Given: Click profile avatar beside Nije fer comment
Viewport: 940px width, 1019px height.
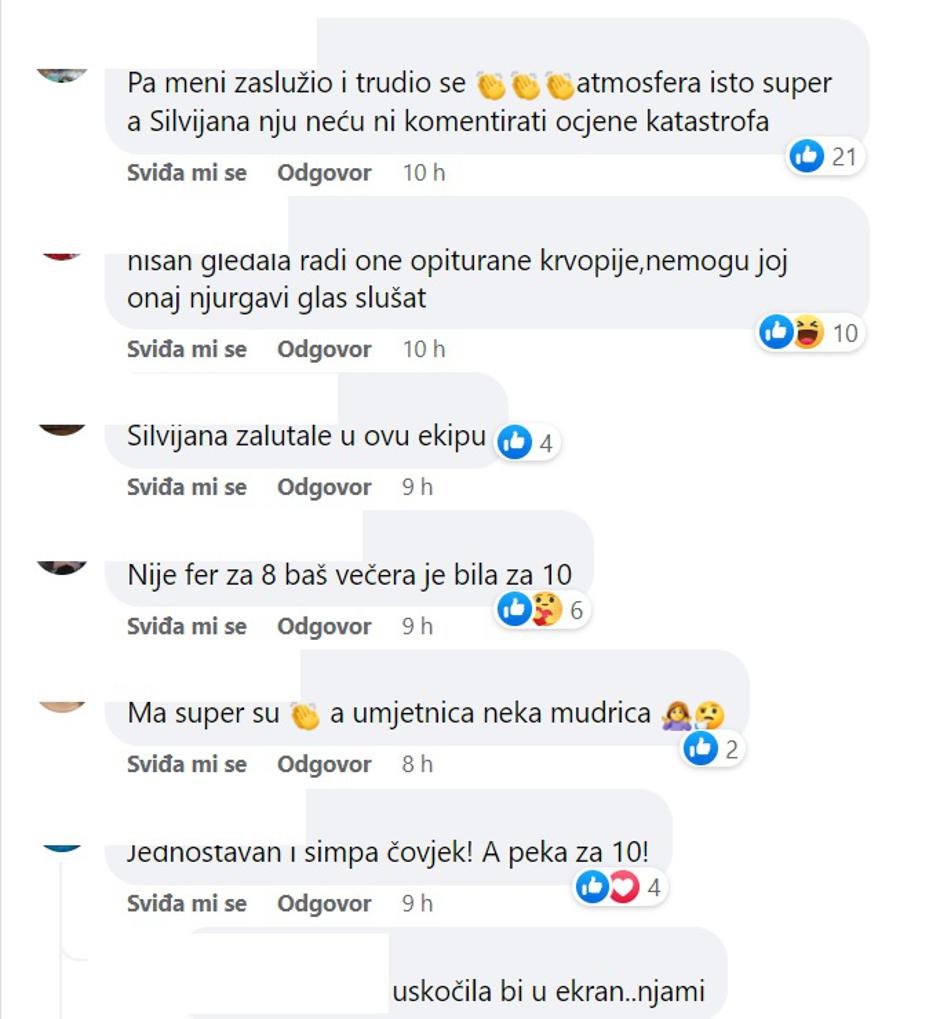Looking at the screenshot, I should (x=62, y=568).
